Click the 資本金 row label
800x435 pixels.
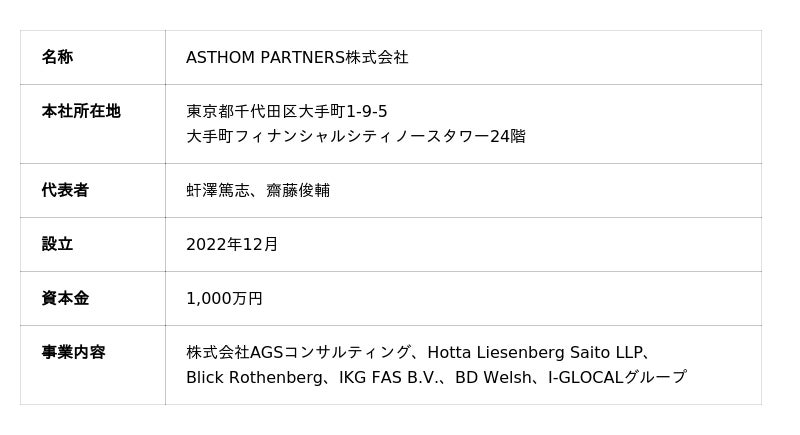coord(65,298)
